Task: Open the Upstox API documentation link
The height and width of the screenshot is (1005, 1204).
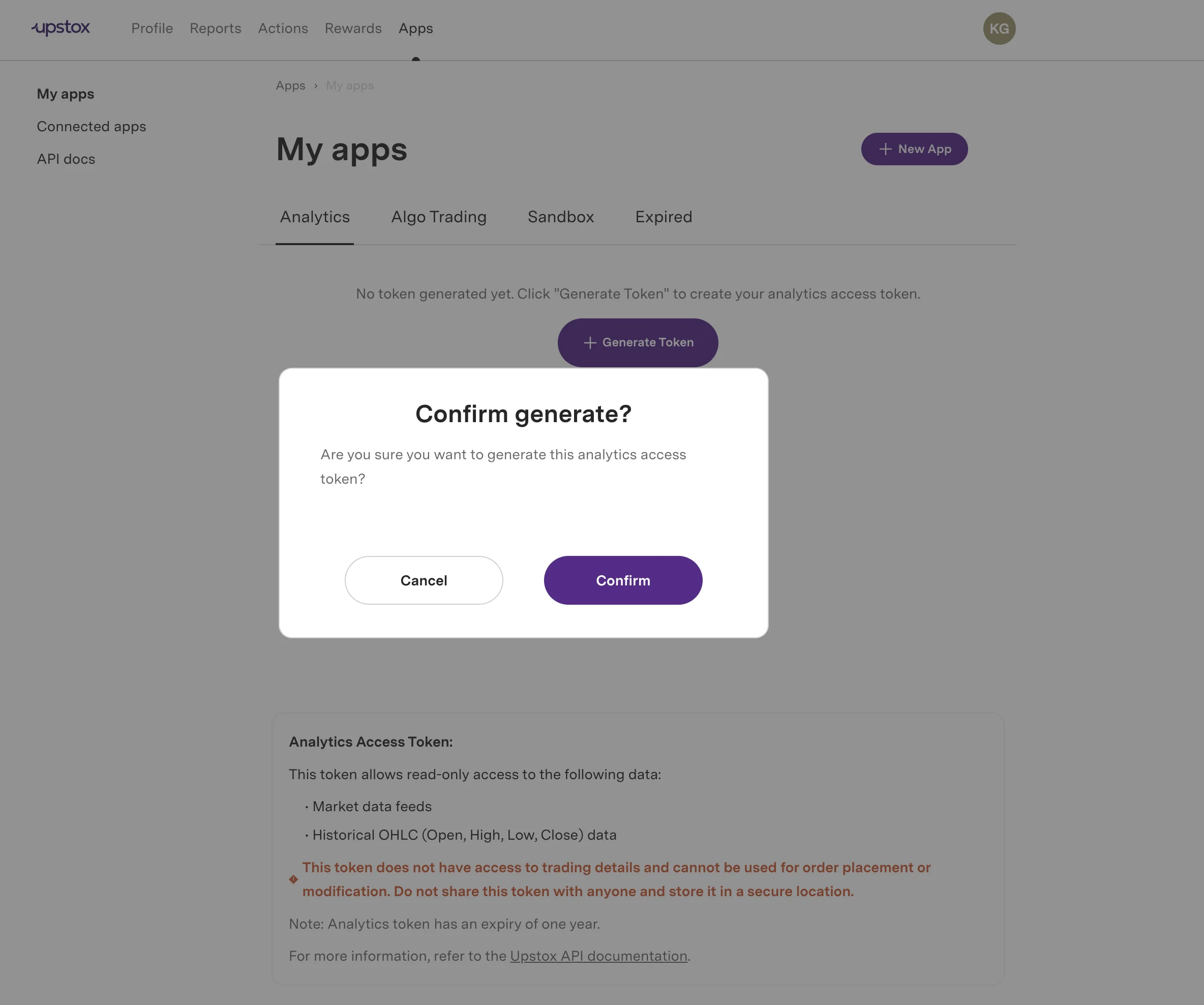Action: (598, 956)
